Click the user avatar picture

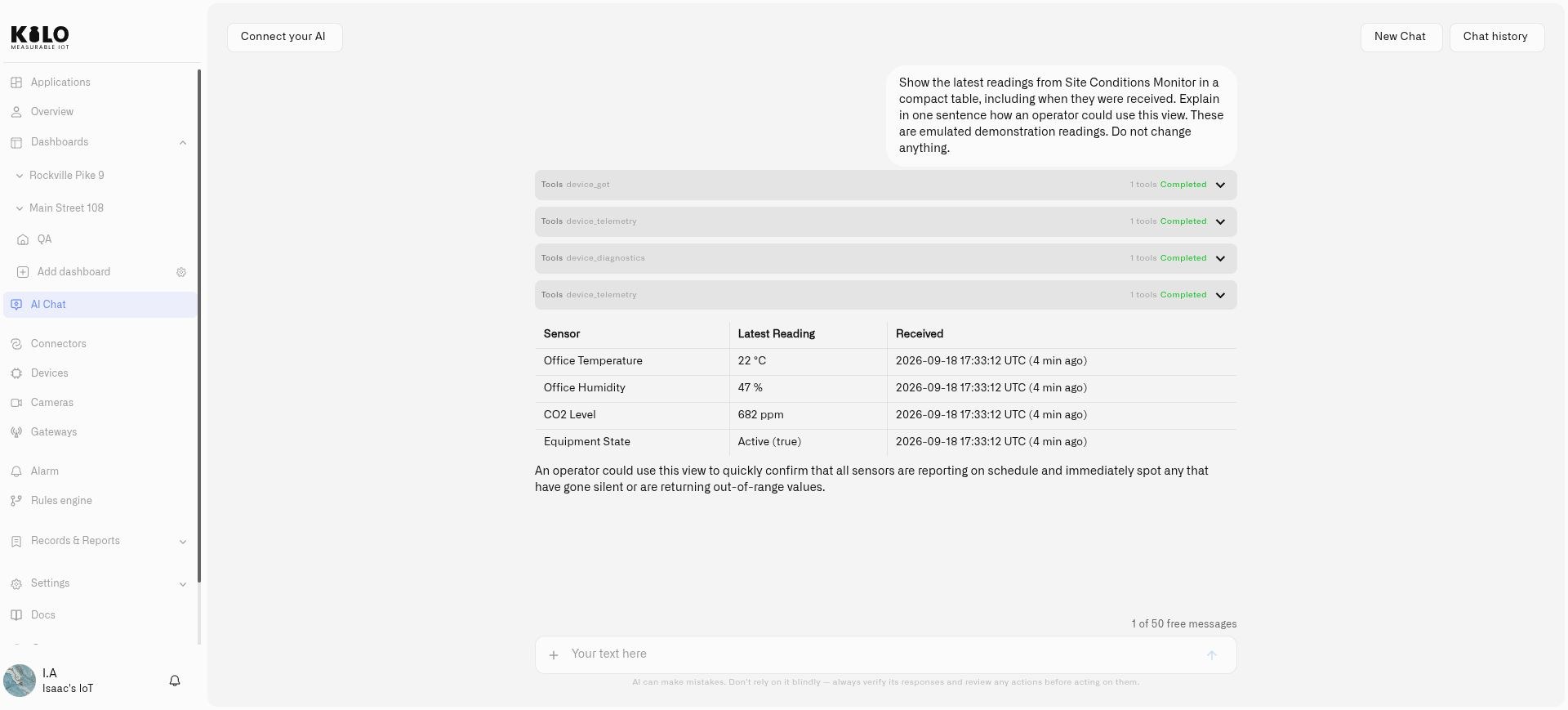(20, 681)
